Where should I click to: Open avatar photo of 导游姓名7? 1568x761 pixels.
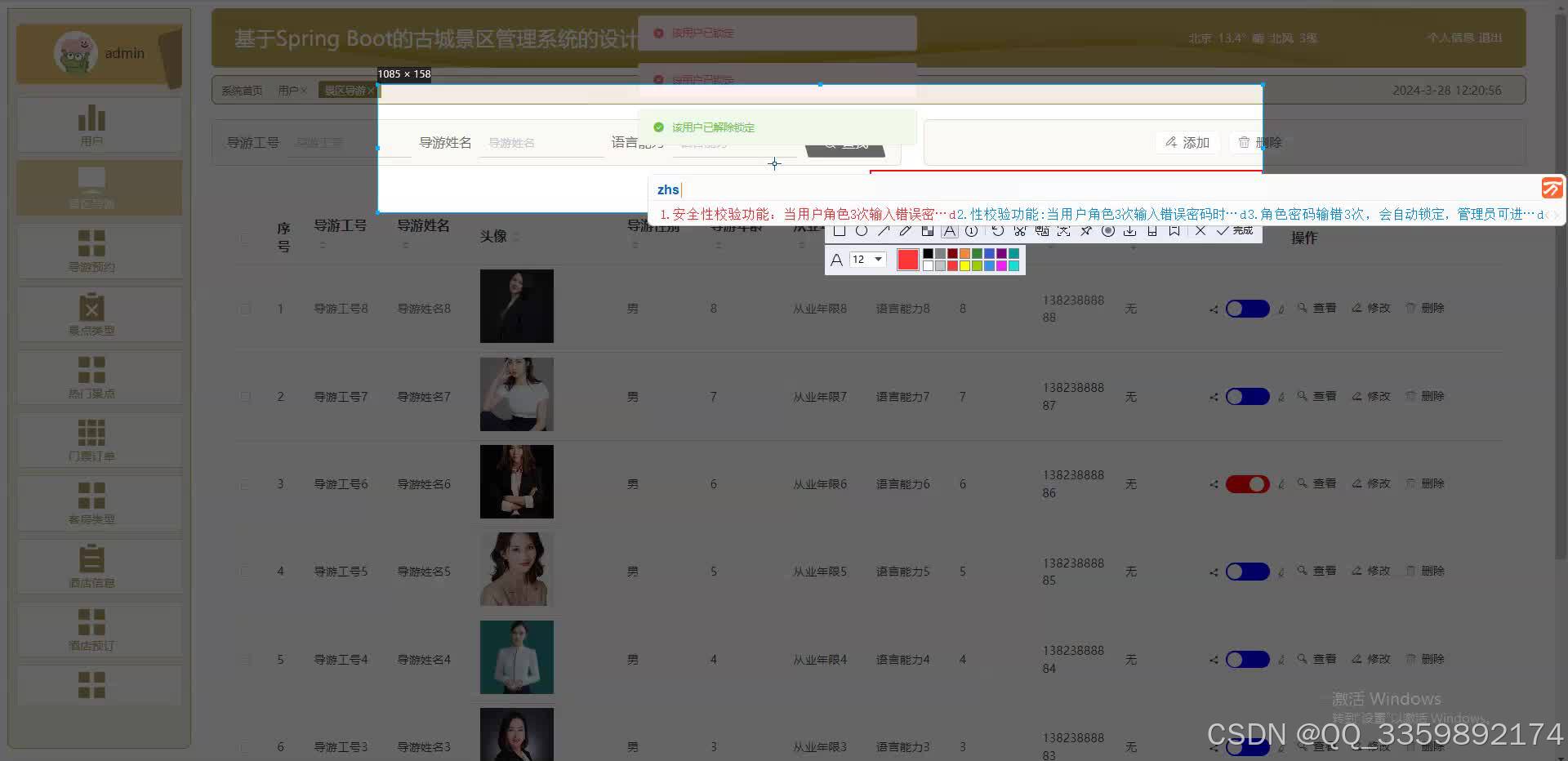tap(516, 394)
